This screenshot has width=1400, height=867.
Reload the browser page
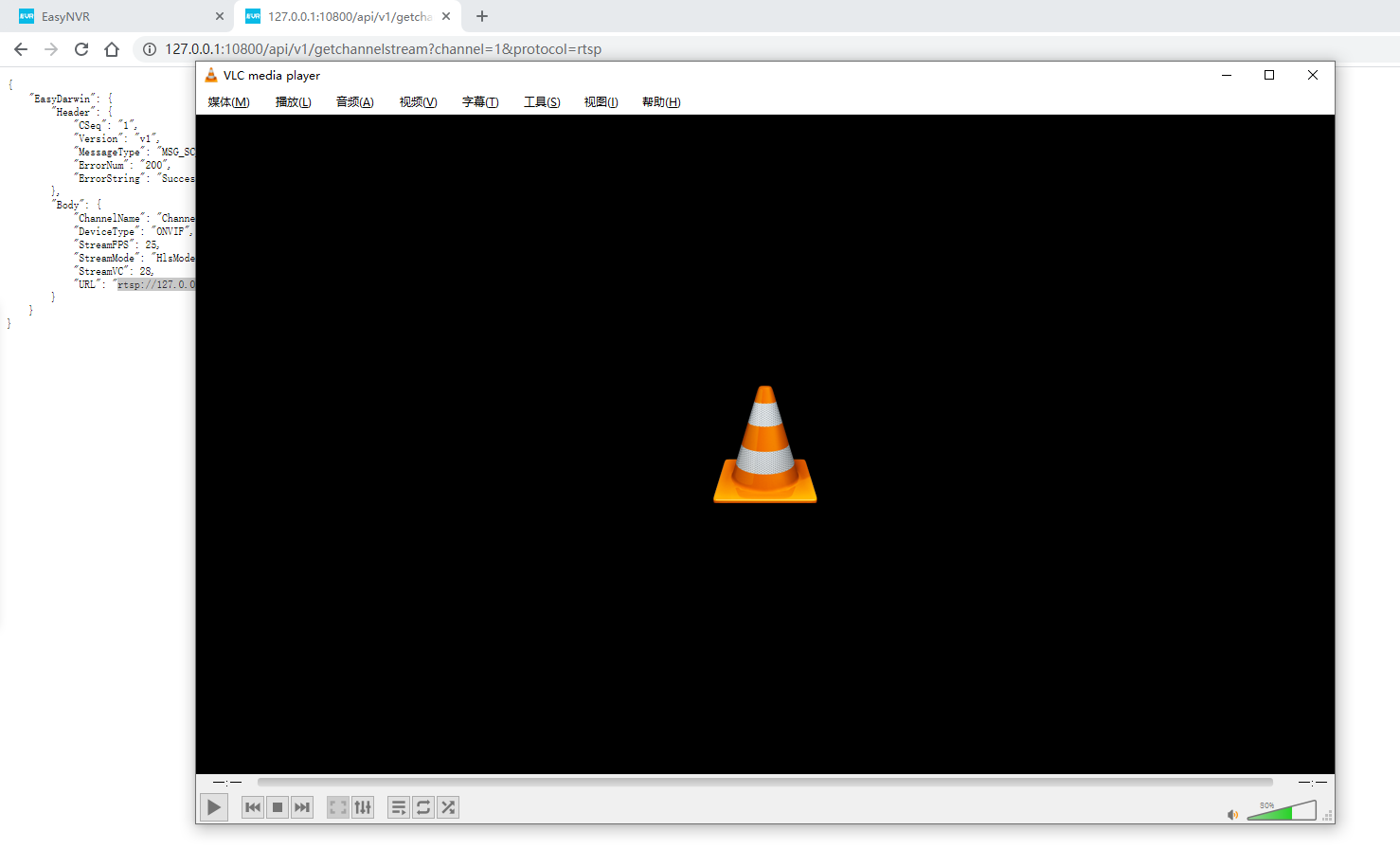coord(81,49)
